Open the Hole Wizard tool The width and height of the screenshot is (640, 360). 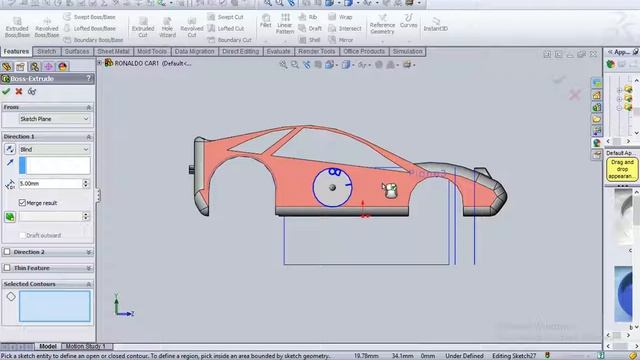(x=167, y=27)
